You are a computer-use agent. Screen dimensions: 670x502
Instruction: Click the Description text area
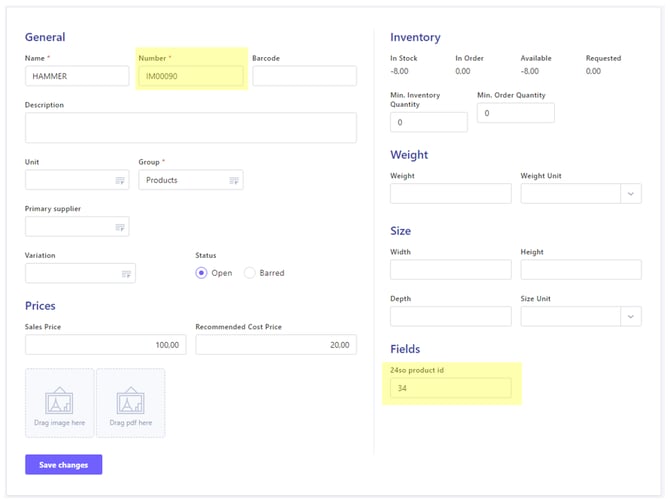point(190,128)
